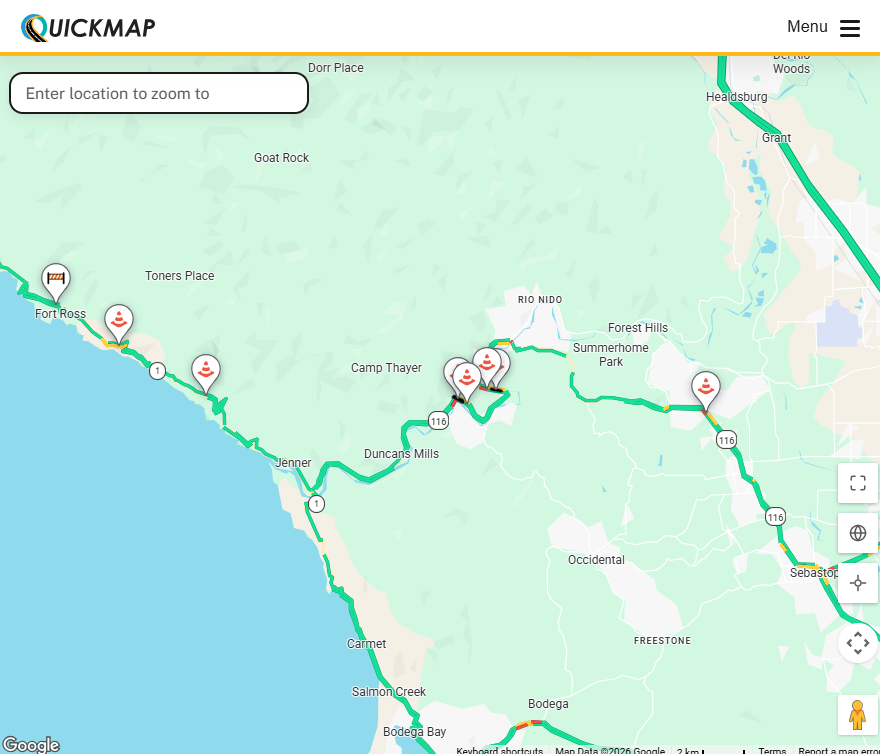The image size is (880, 754).
Task: Click the locate-me crosshair button
Action: tap(858, 583)
